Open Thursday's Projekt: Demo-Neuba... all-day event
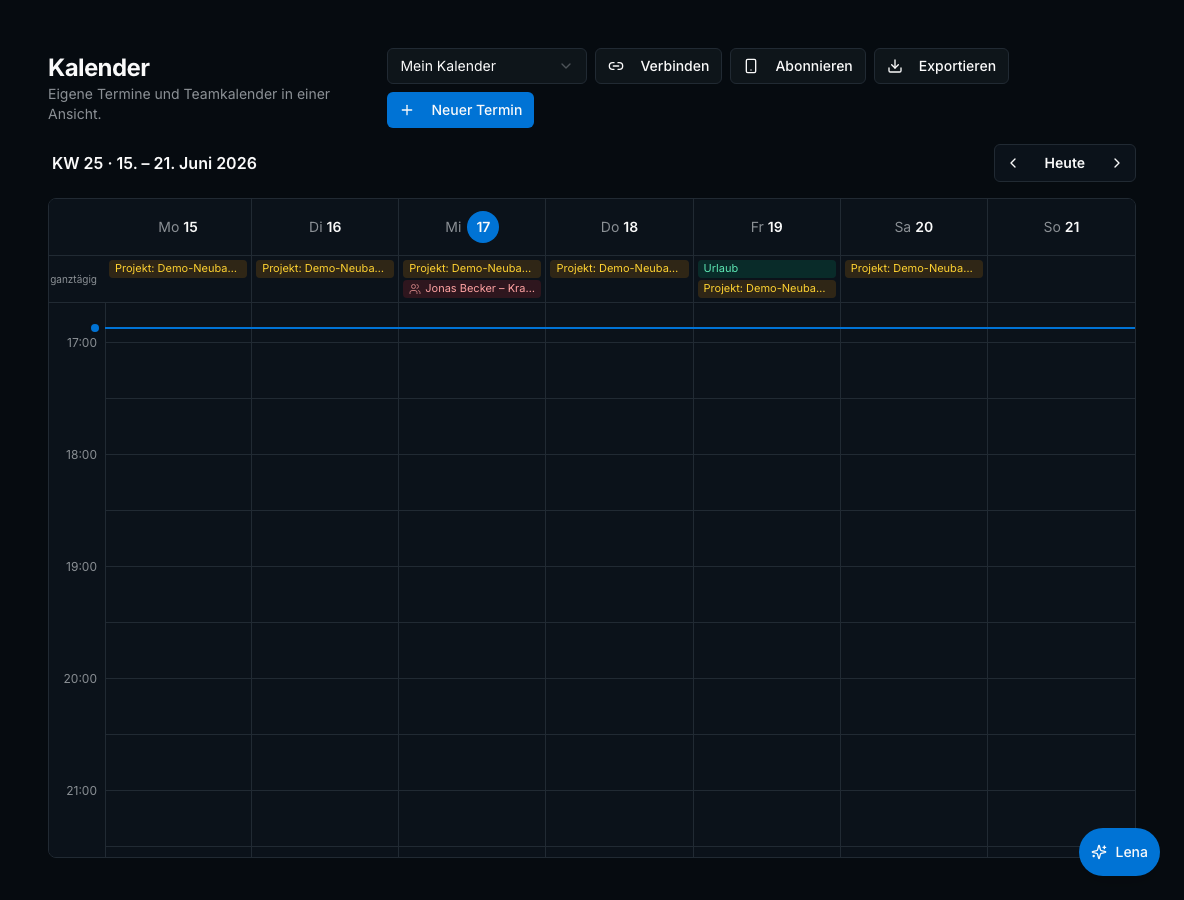The image size is (1184, 900). [x=619, y=269]
